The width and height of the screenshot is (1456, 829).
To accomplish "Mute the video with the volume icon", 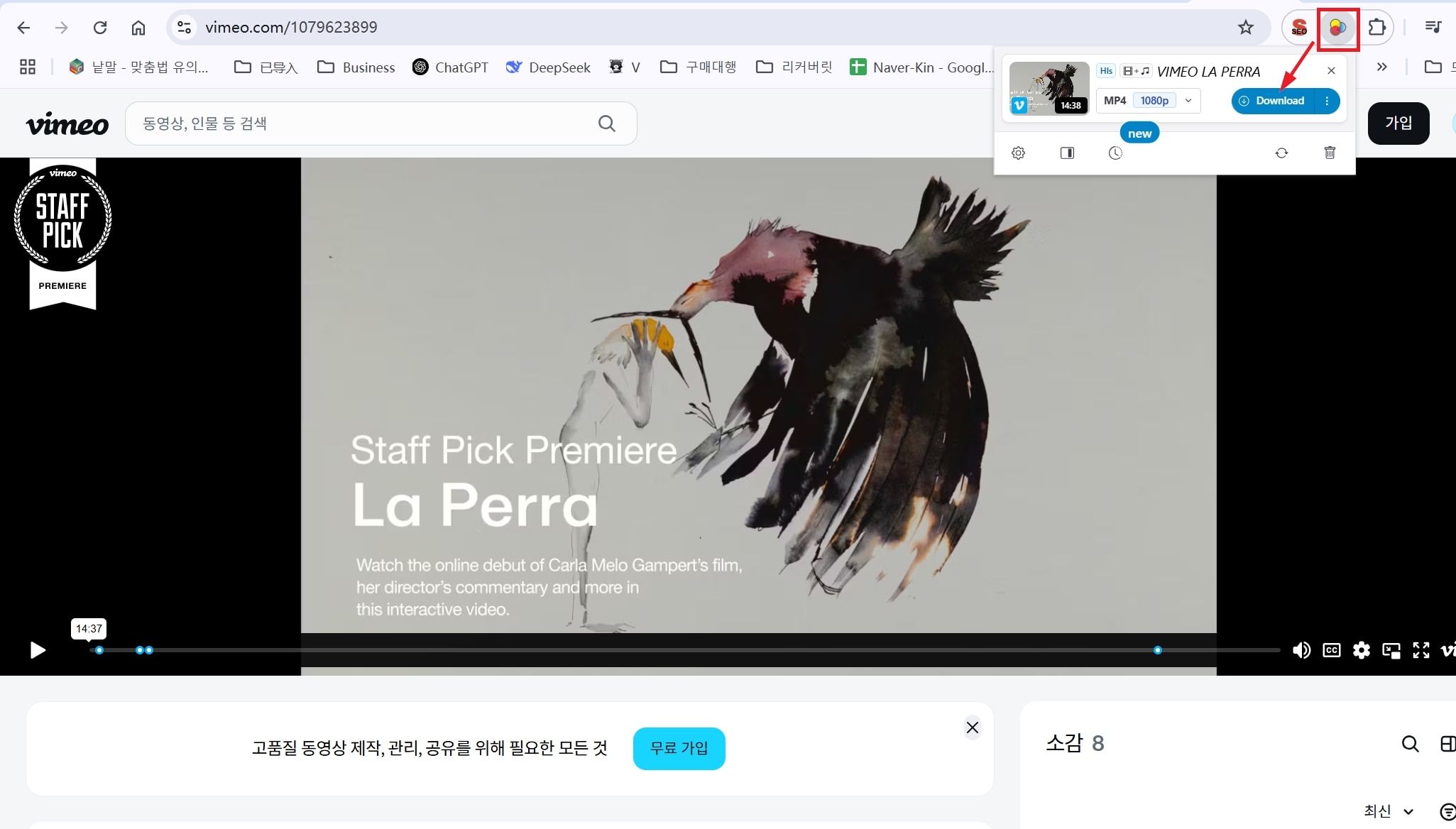I will click(1301, 650).
